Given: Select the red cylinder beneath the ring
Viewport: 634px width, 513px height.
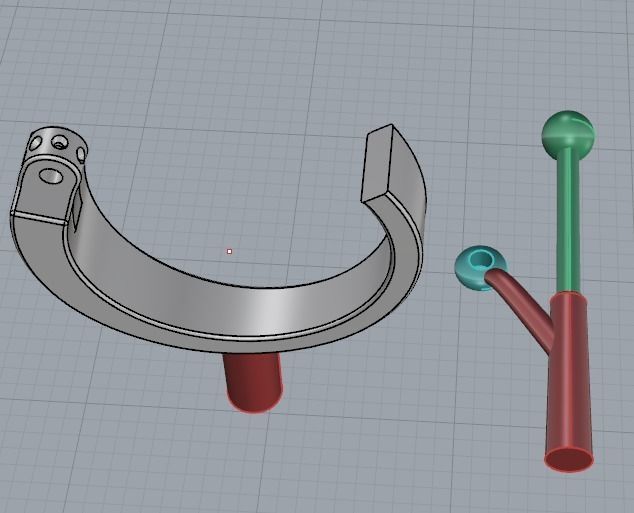Looking at the screenshot, I should tap(253, 383).
